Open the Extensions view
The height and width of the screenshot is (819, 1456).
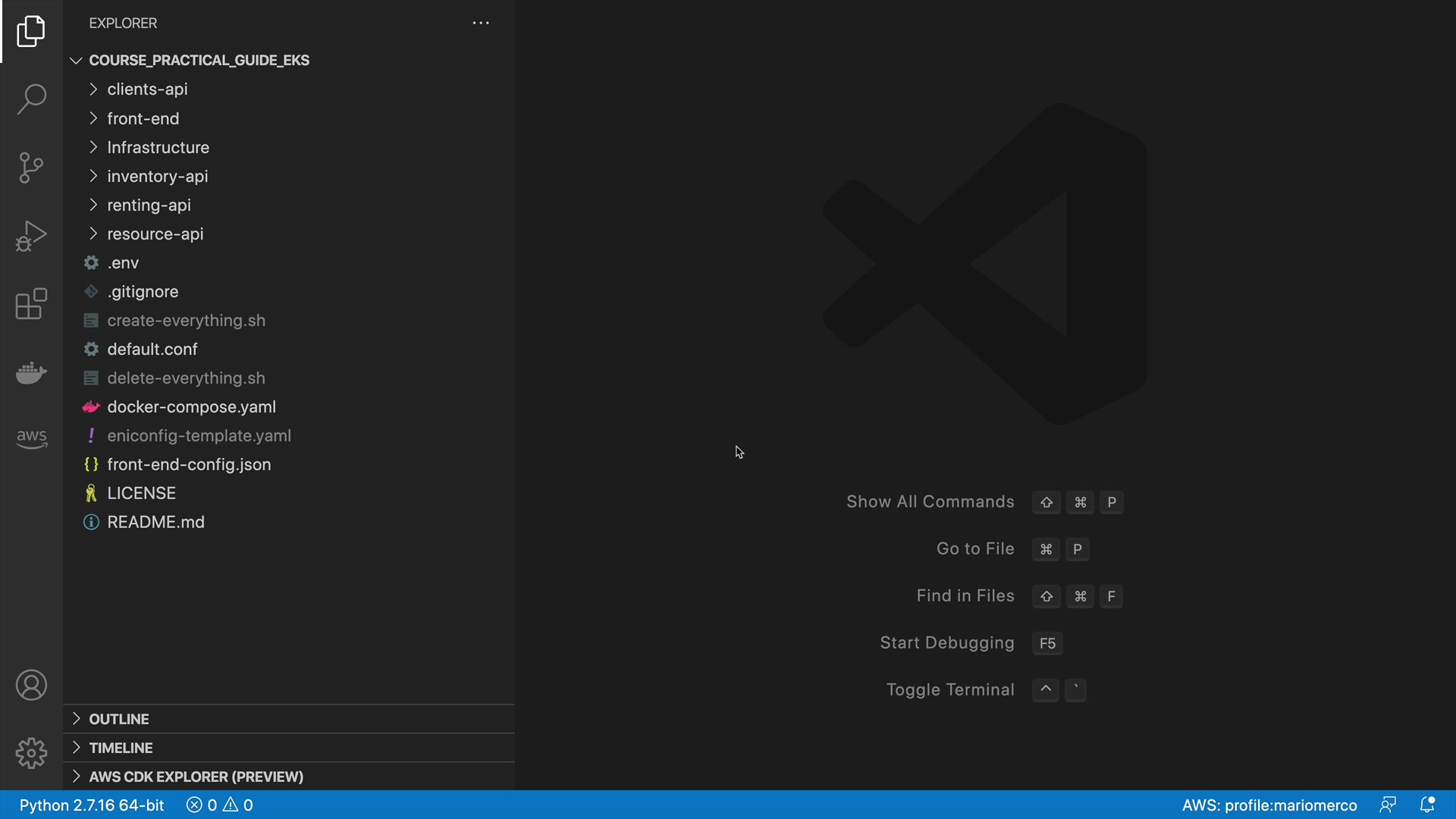(x=31, y=304)
